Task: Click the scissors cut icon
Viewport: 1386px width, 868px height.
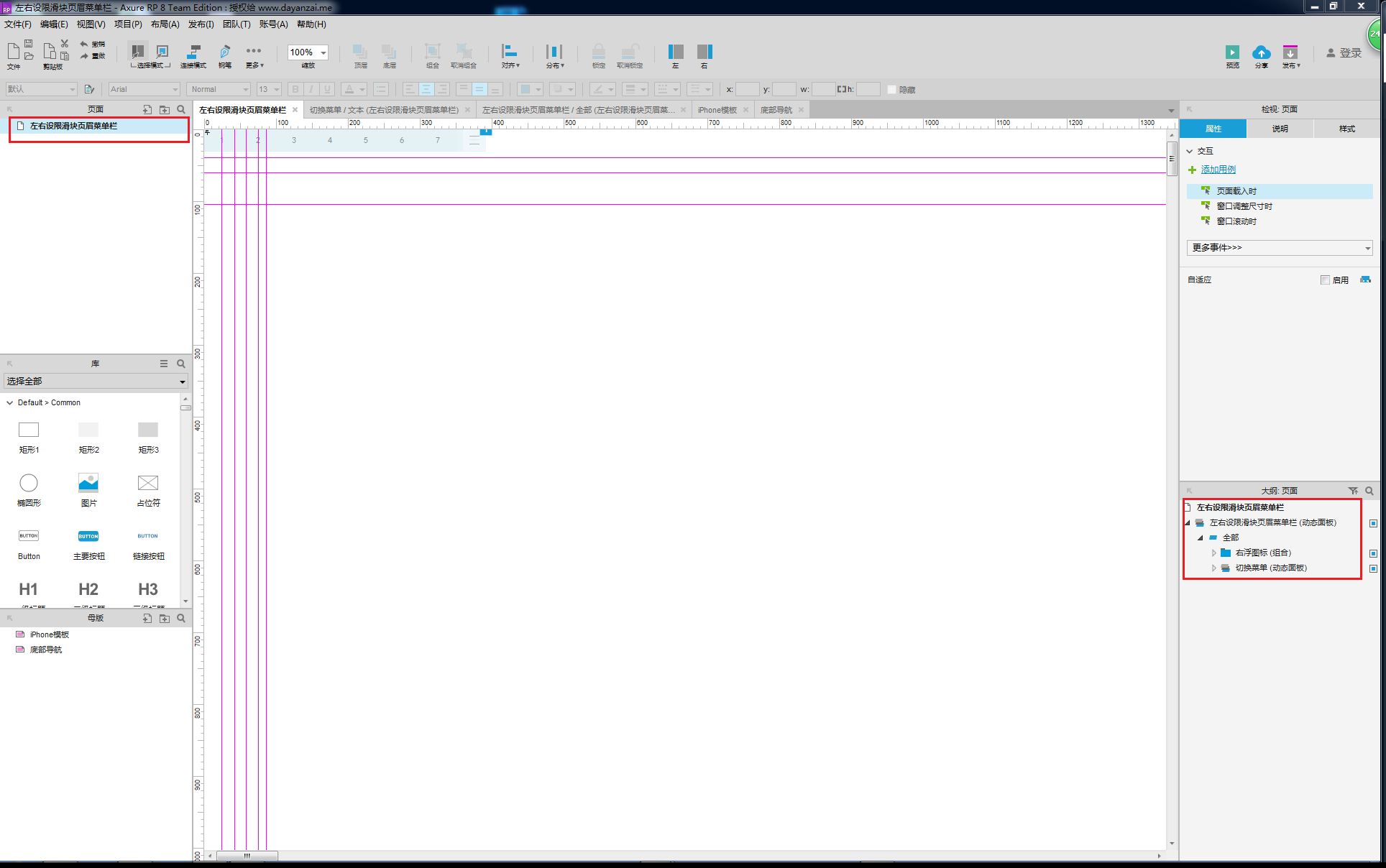Action: tap(65, 44)
